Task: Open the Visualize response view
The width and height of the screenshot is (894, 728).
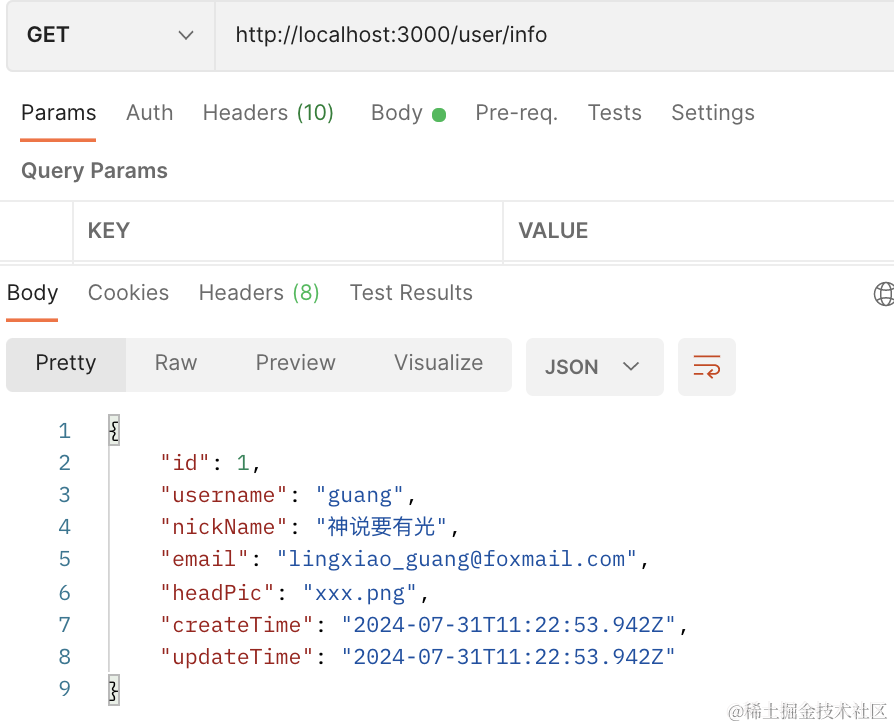Action: pos(438,363)
